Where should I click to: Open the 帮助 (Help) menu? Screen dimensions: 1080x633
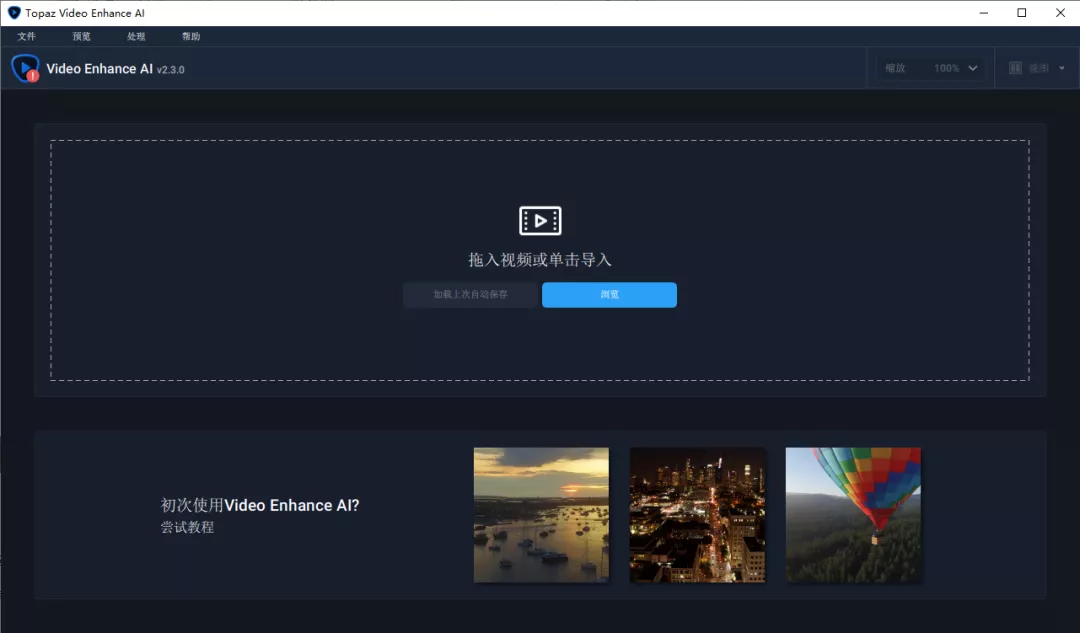click(x=191, y=37)
